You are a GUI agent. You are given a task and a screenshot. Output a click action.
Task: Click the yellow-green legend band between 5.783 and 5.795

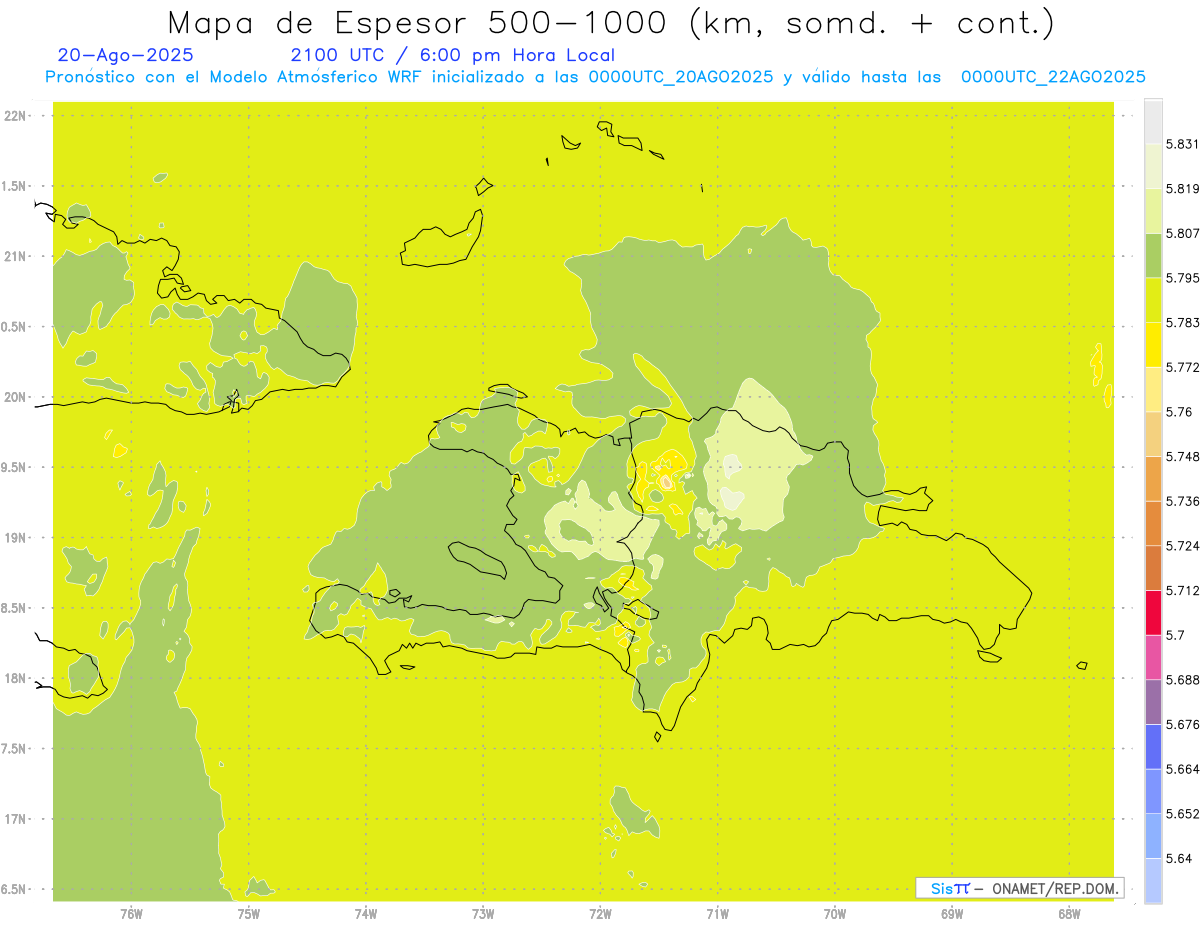coord(1153,300)
